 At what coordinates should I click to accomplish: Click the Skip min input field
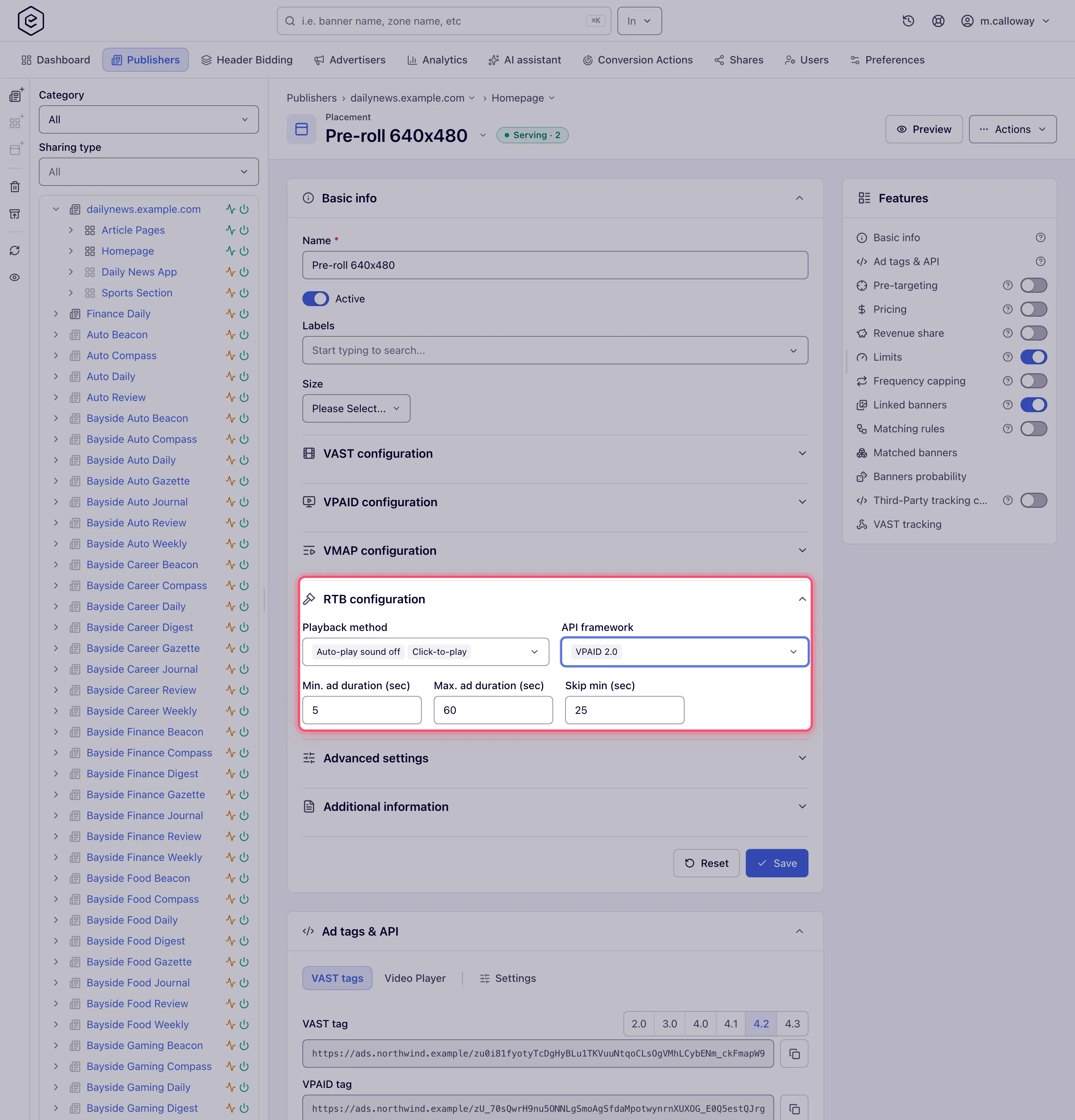tap(624, 710)
